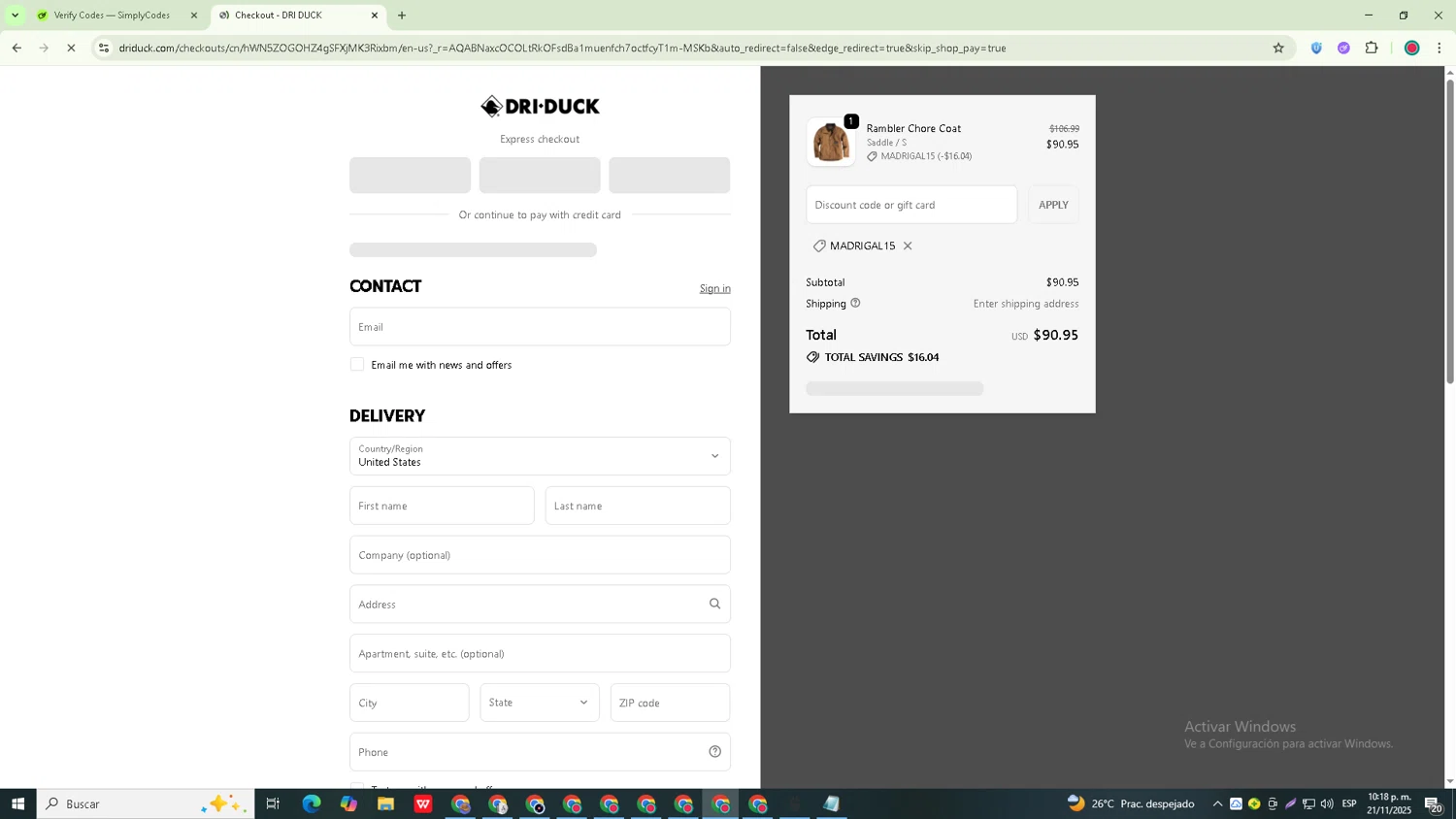1456x819 pixels.
Task: Open the Notepad-like app in taskbar
Action: pyautogui.click(x=832, y=803)
